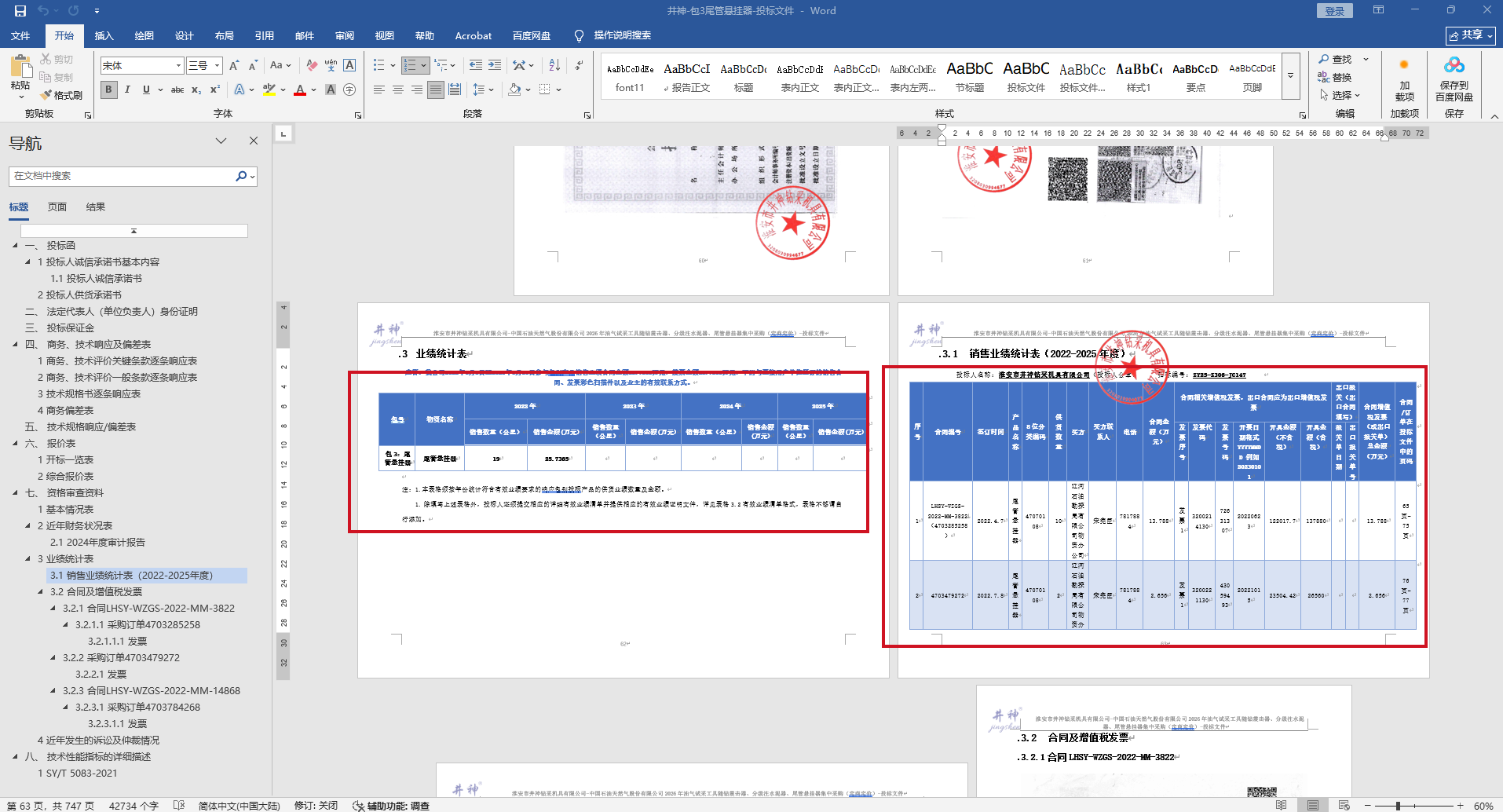Apply distributed alignment to paragraph

click(x=455, y=90)
